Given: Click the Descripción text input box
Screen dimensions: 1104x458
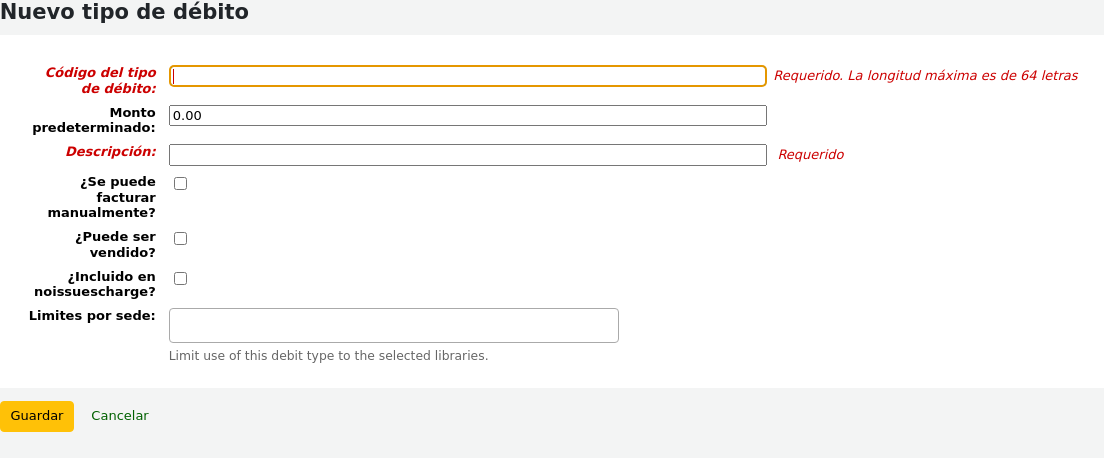Looking at the screenshot, I should [x=467, y=155].
